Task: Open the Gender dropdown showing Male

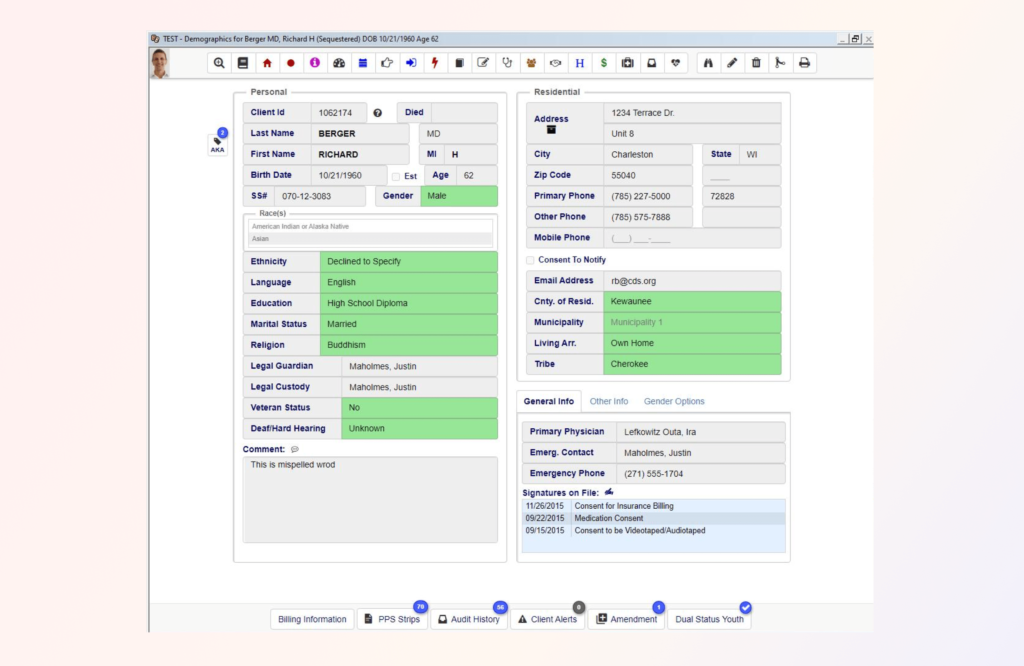Action: click(458, 196)
